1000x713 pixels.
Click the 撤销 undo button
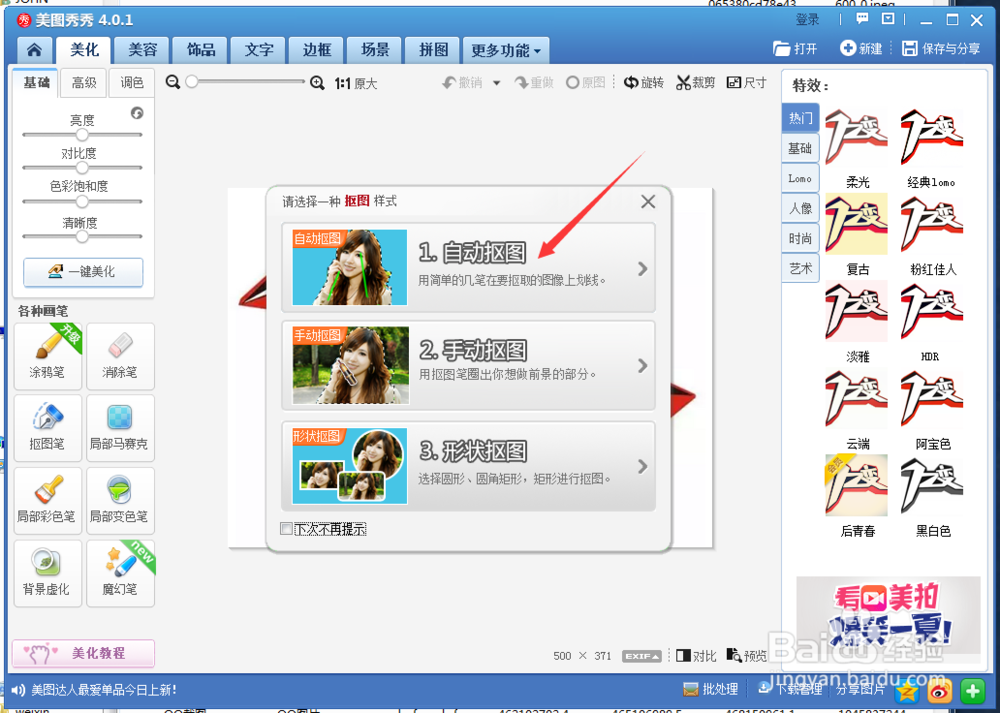click(x=463, y=82)
